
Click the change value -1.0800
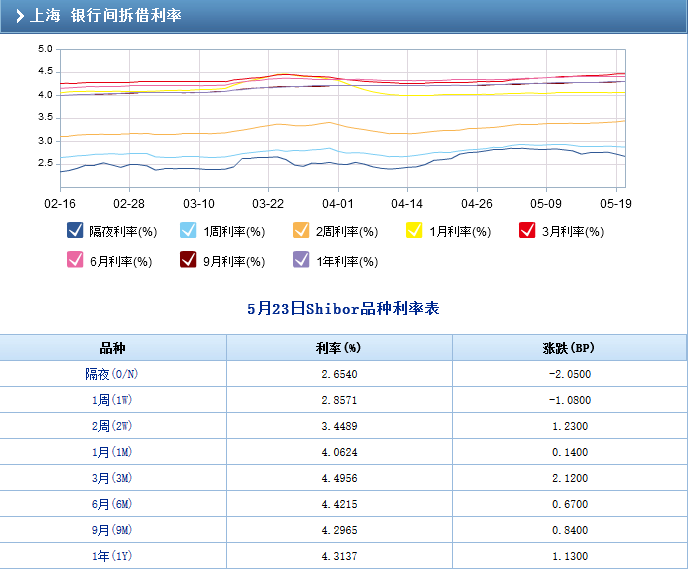pos(570,400)
